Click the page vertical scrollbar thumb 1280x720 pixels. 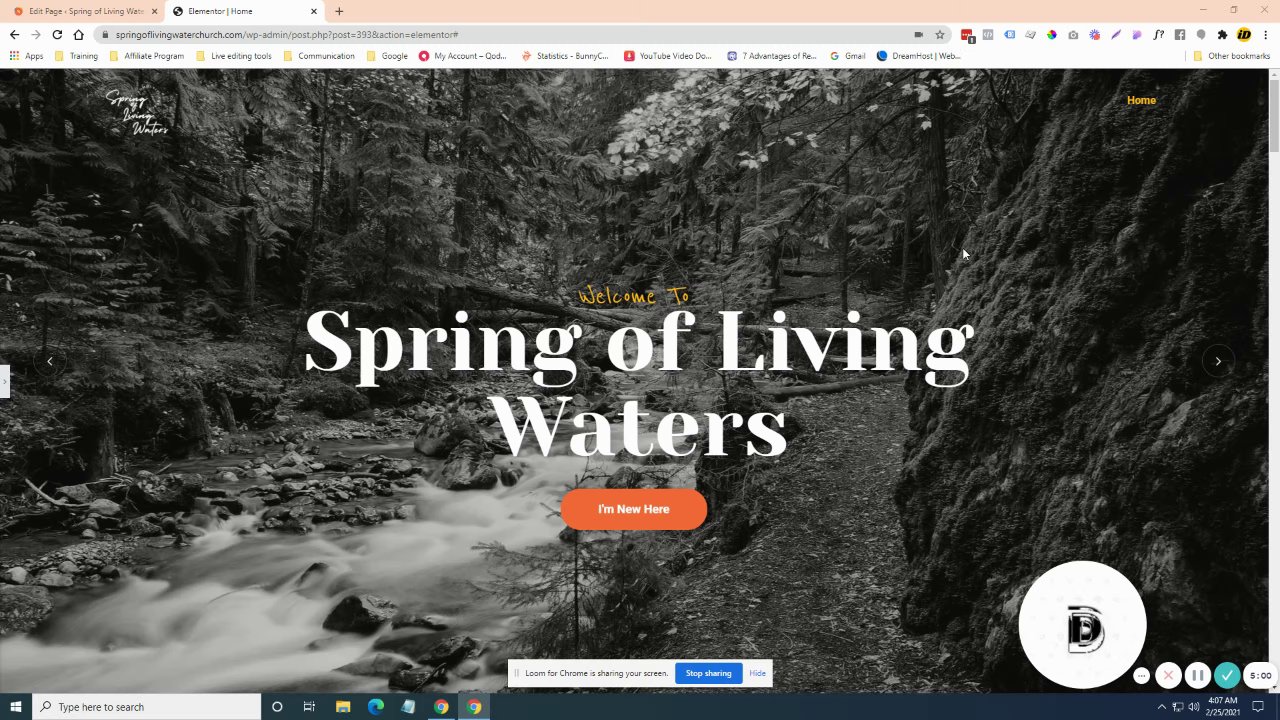1274,115
